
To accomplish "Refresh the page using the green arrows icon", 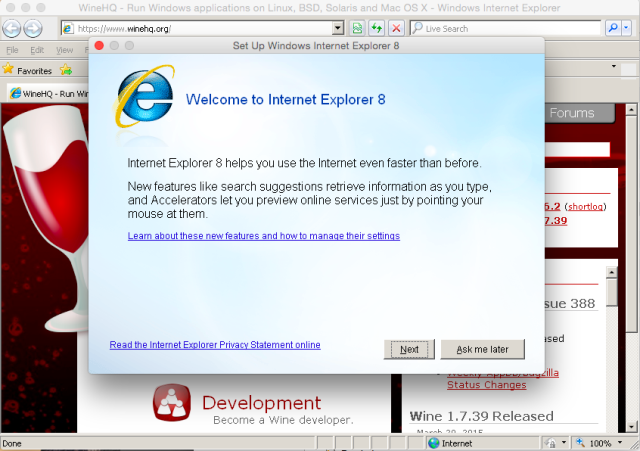I will click(376, 28).
